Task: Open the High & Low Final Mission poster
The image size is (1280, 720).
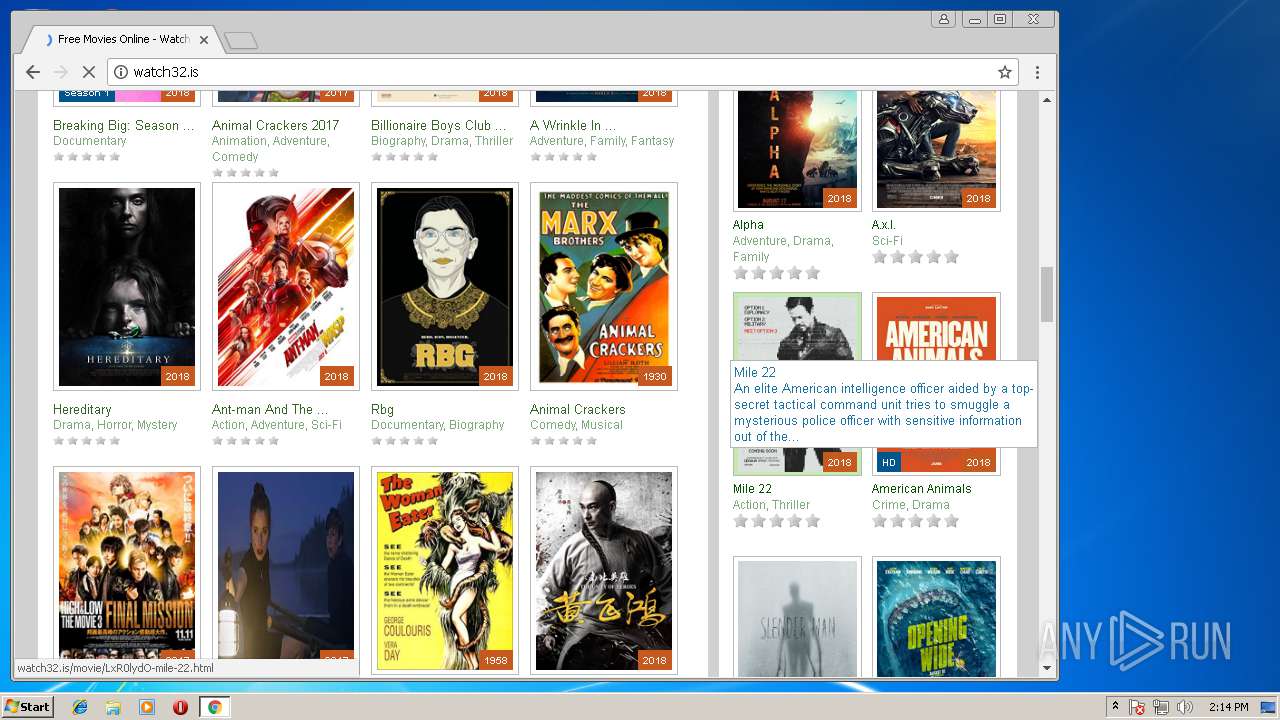Action: 127,570
